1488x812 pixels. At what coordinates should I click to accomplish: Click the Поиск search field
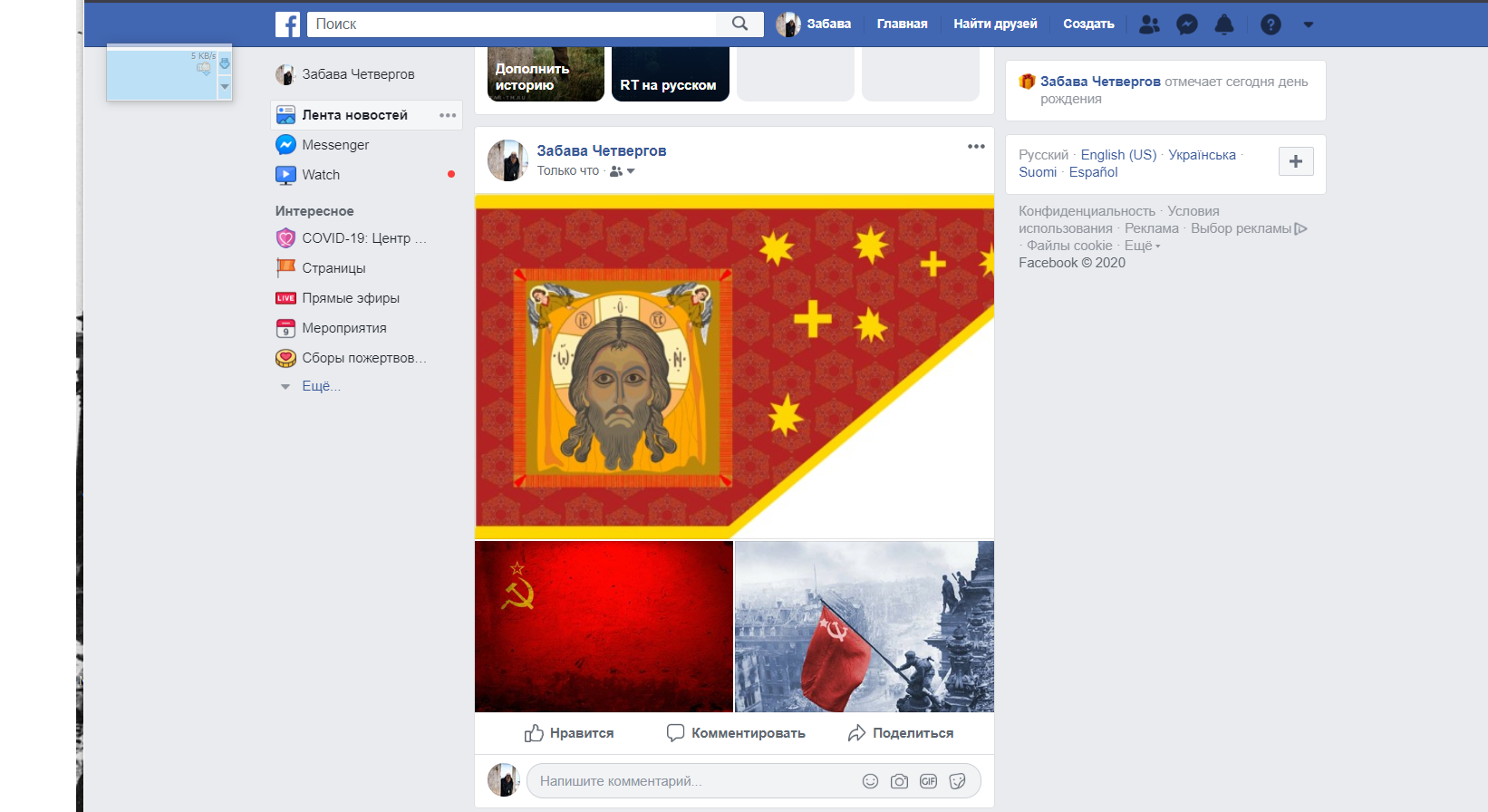pyautogui.click(x=512, y=24)
